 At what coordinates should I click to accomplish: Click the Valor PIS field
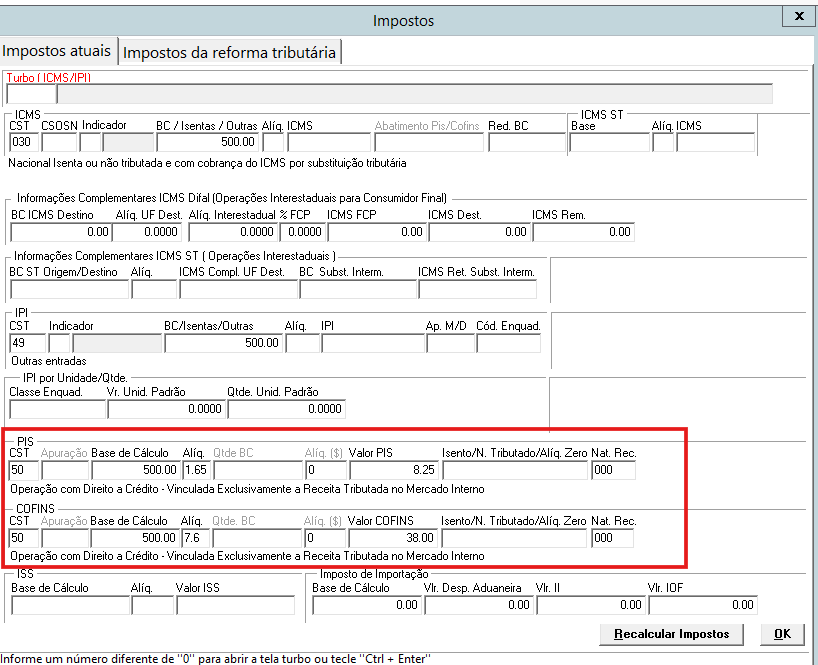point(394,470)
